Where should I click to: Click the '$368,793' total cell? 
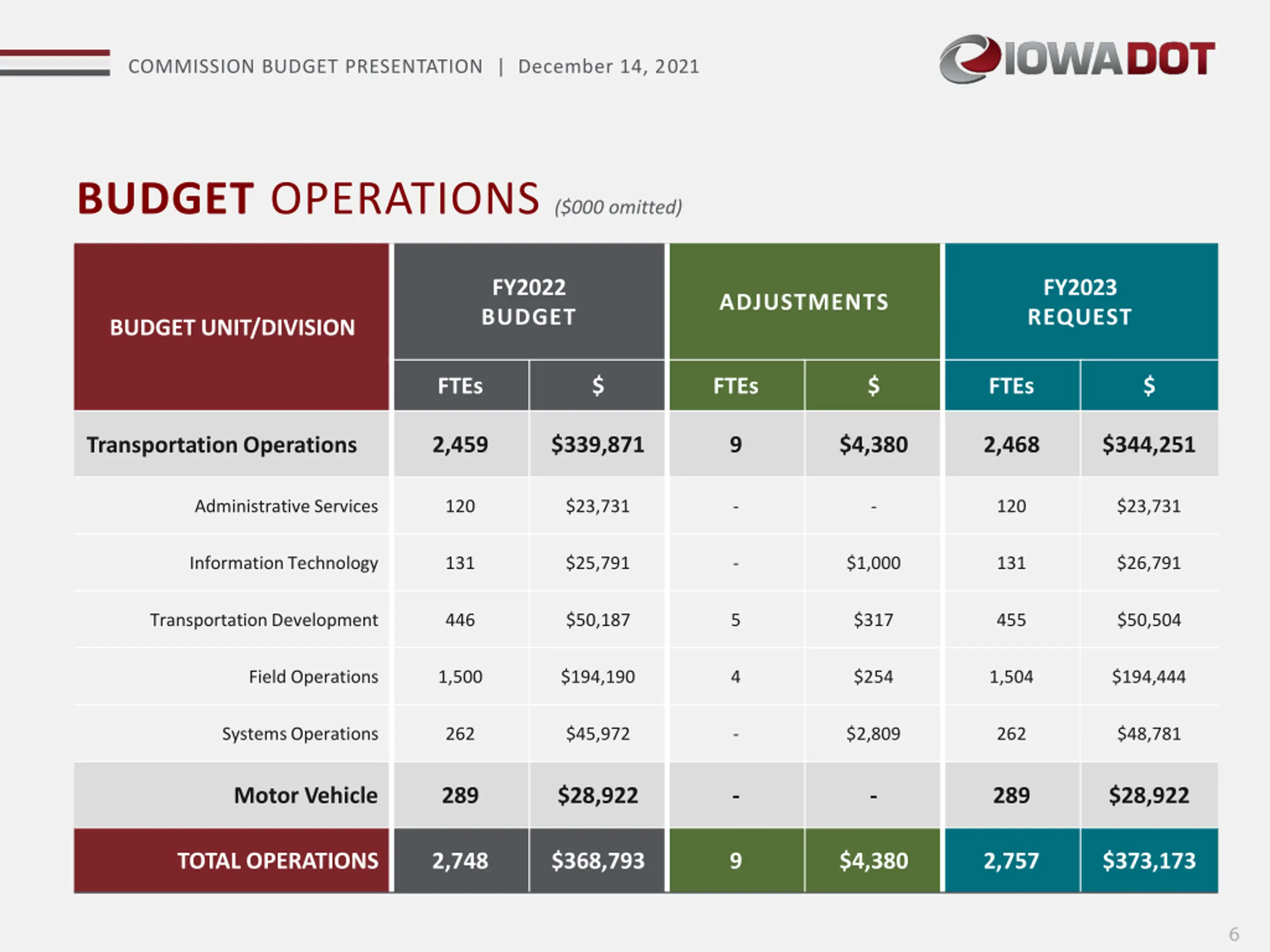[597, 860]
